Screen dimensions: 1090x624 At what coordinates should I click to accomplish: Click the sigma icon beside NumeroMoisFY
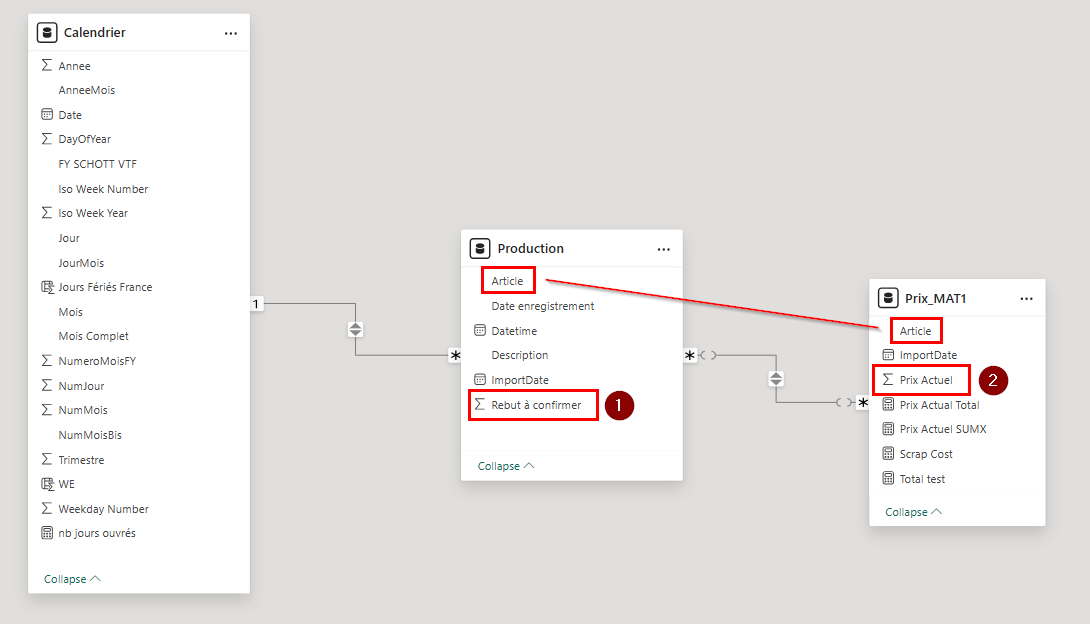pyautogui.click(x=47, y=361)
